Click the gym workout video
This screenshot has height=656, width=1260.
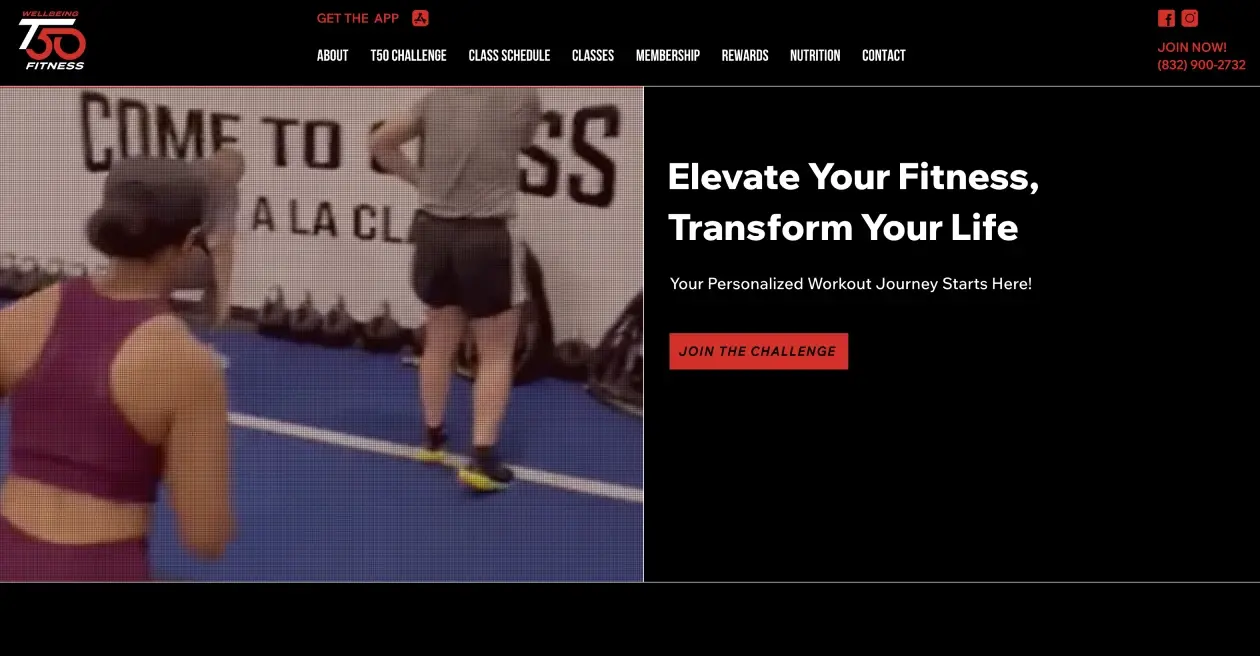tap(321, 334)
